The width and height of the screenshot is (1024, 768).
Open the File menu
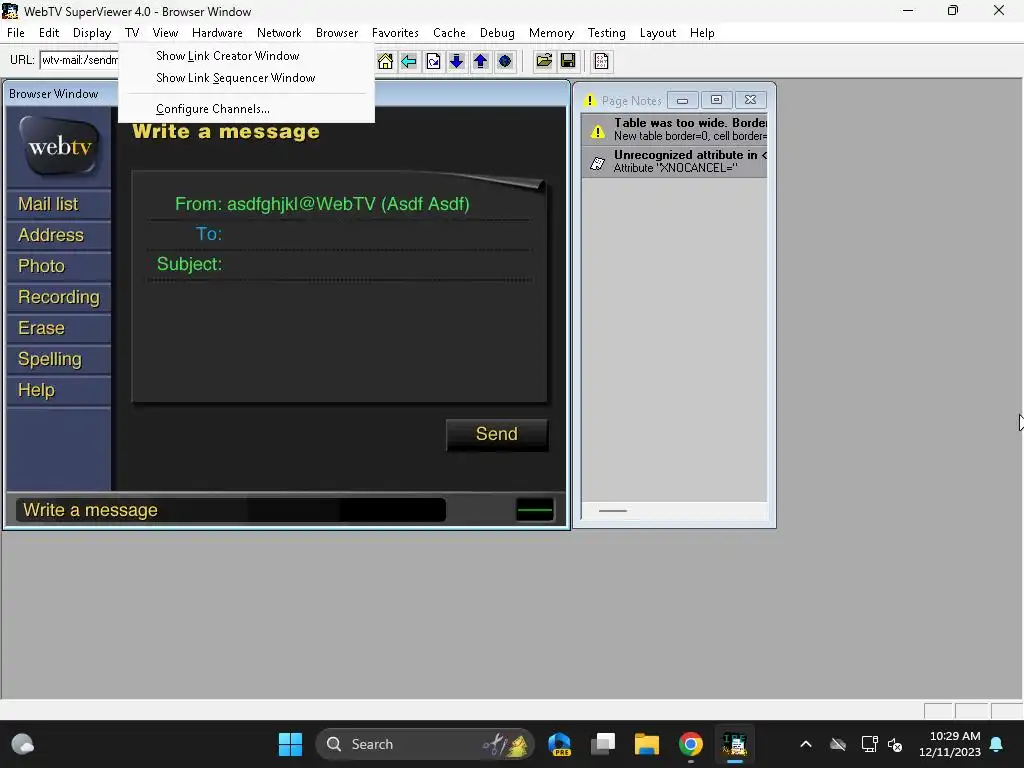point(16,33)
